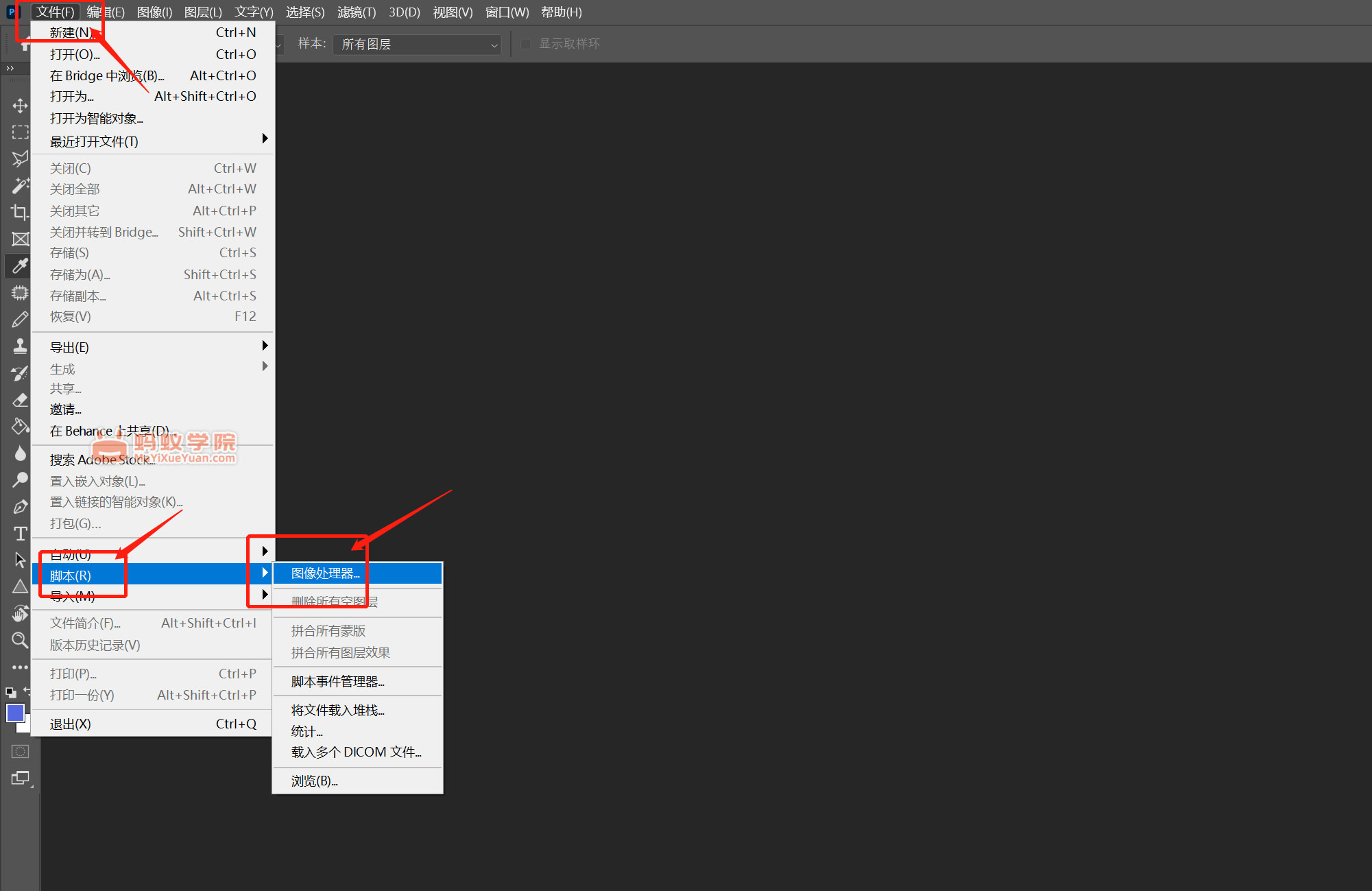The height and width of the screenshot is (891, 1372).
Task: Open the 选择(S) menu
Action: tap(305, 12)
